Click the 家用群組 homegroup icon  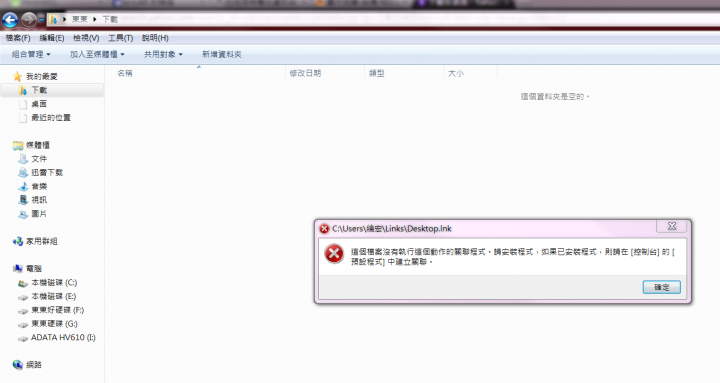click(17, 241)
